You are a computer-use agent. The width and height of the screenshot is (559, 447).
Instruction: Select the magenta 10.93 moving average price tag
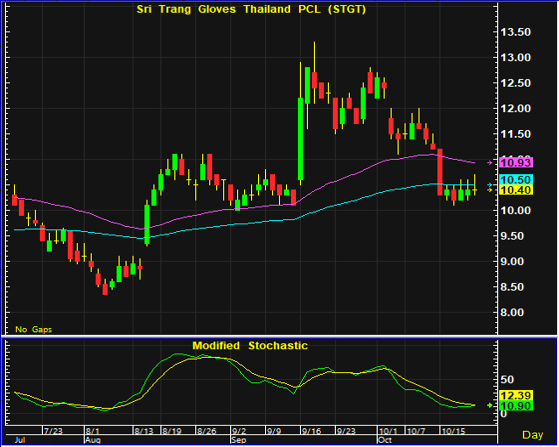516,163
